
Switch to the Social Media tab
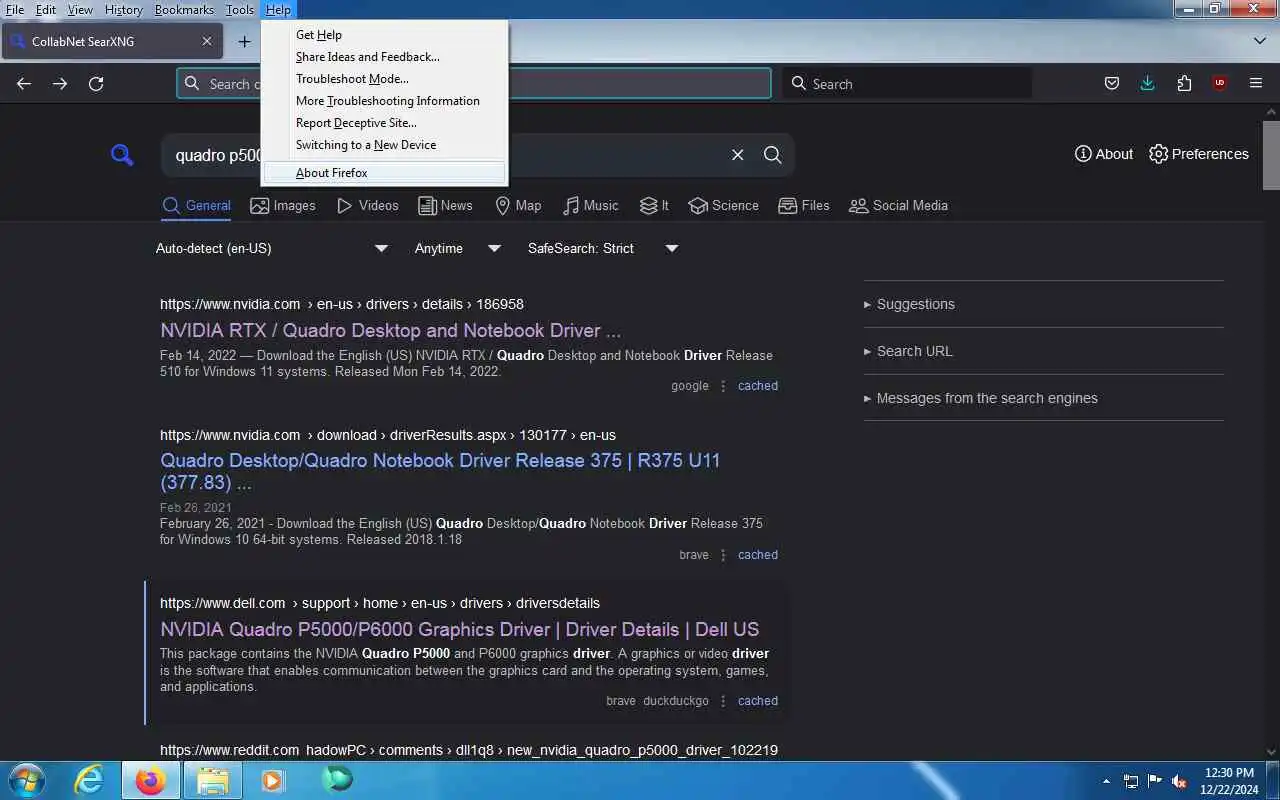click(898, 205)
